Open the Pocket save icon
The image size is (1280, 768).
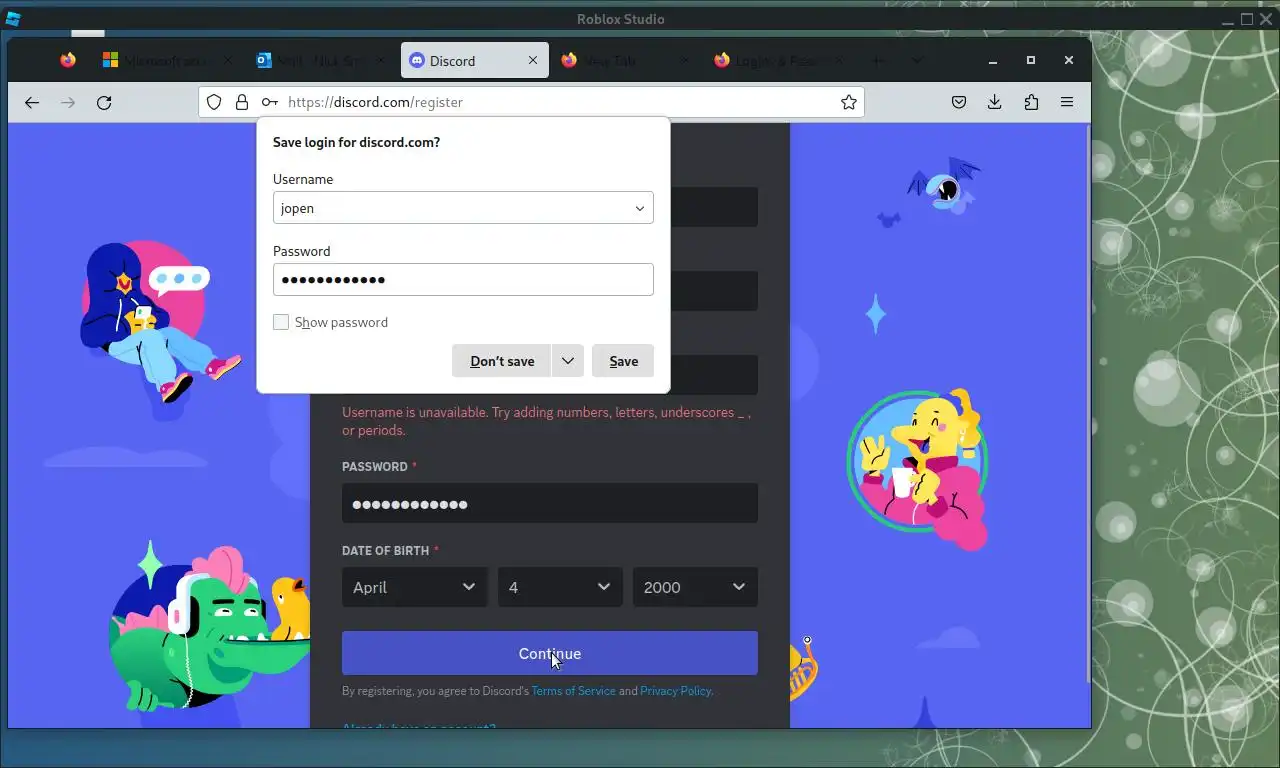(959, 102)
